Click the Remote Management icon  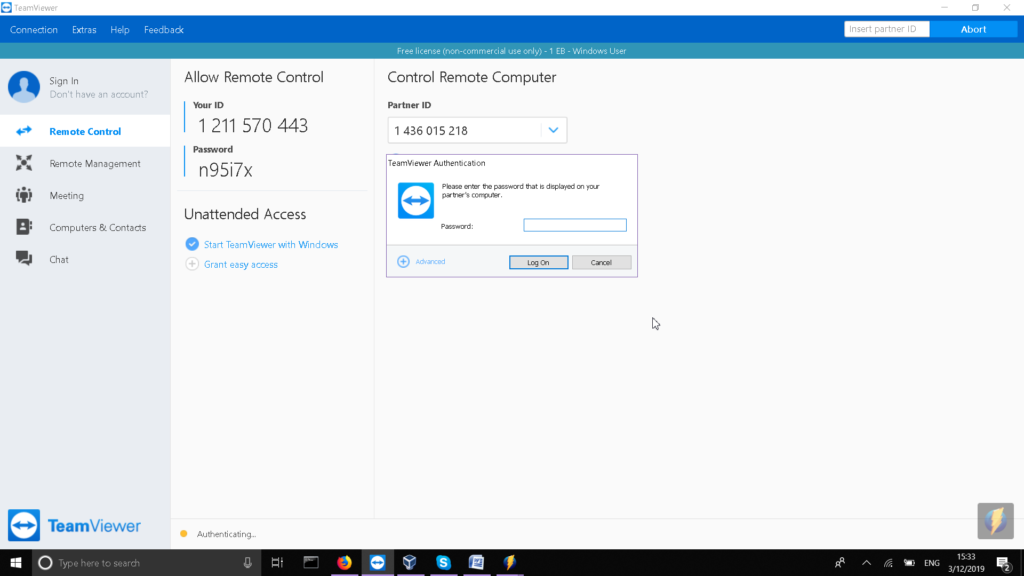pyautogui.click(x=24, y=163)
